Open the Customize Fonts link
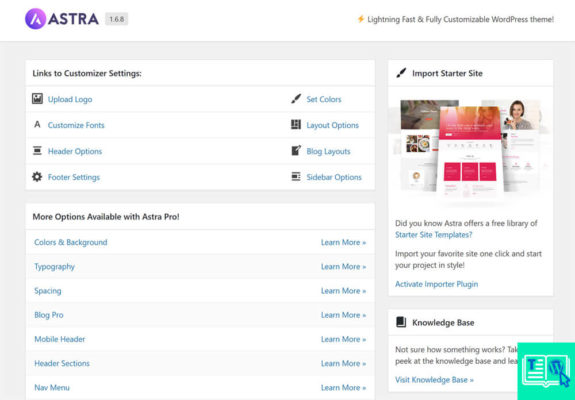Screen dimensions: 575x400 pos(76,125)
